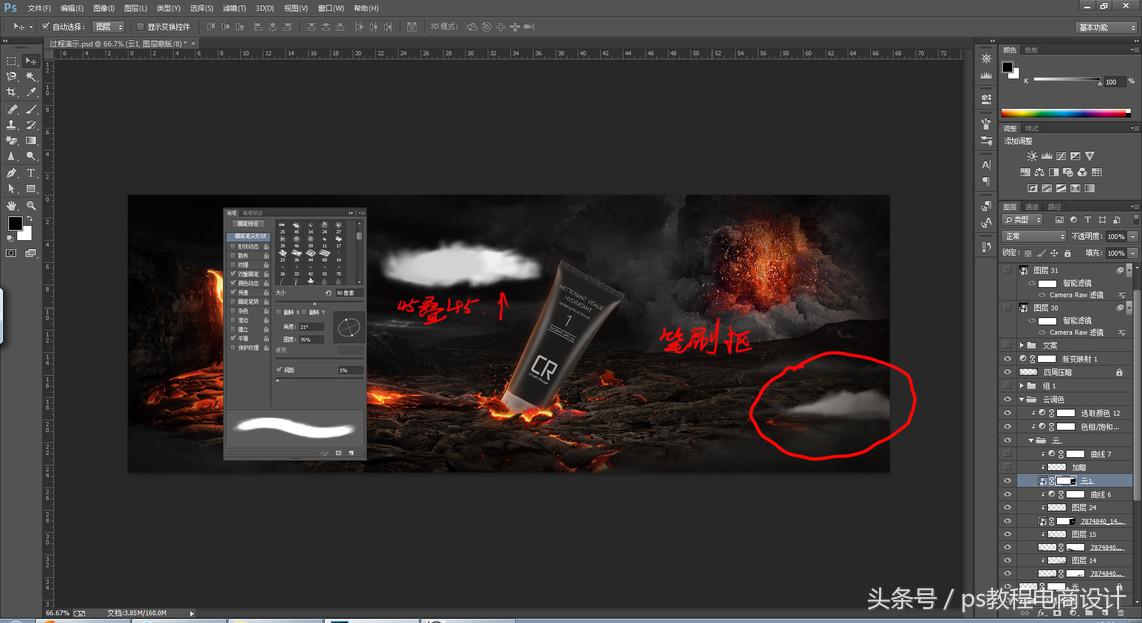Image resolution: width=1142 pixels, height=623 pixels.
Task: Add a Color Balance adjustment
Action: pyautogui.click(x=1039, y=172)
